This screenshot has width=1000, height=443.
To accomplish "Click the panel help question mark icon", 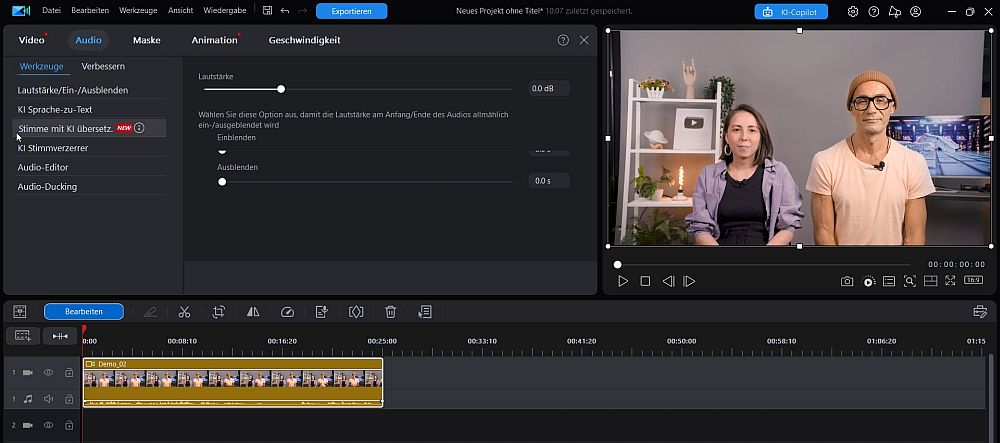I will (x=563, y=40).
